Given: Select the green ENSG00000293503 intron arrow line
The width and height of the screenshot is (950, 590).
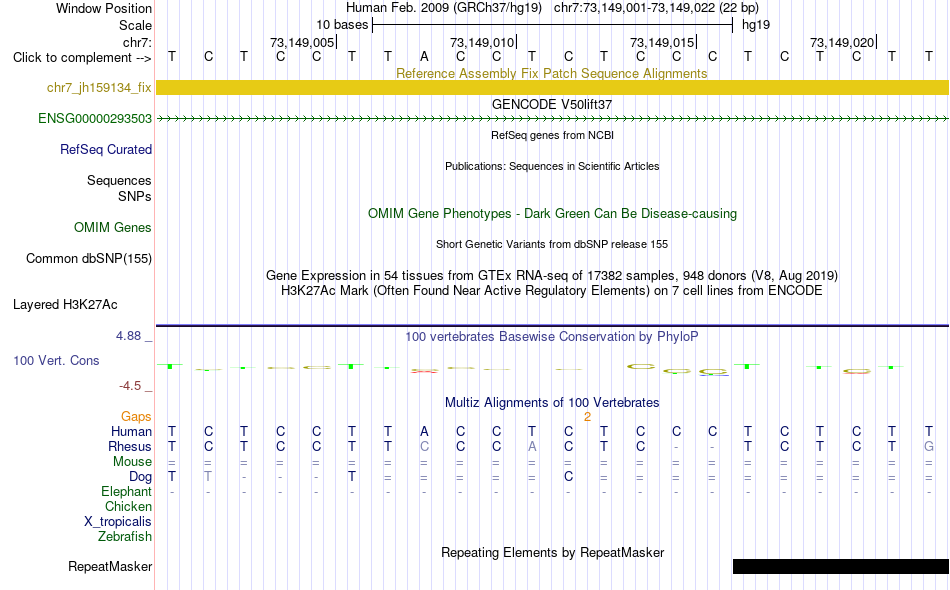Looking at the screenshot, I should (552, 119).
